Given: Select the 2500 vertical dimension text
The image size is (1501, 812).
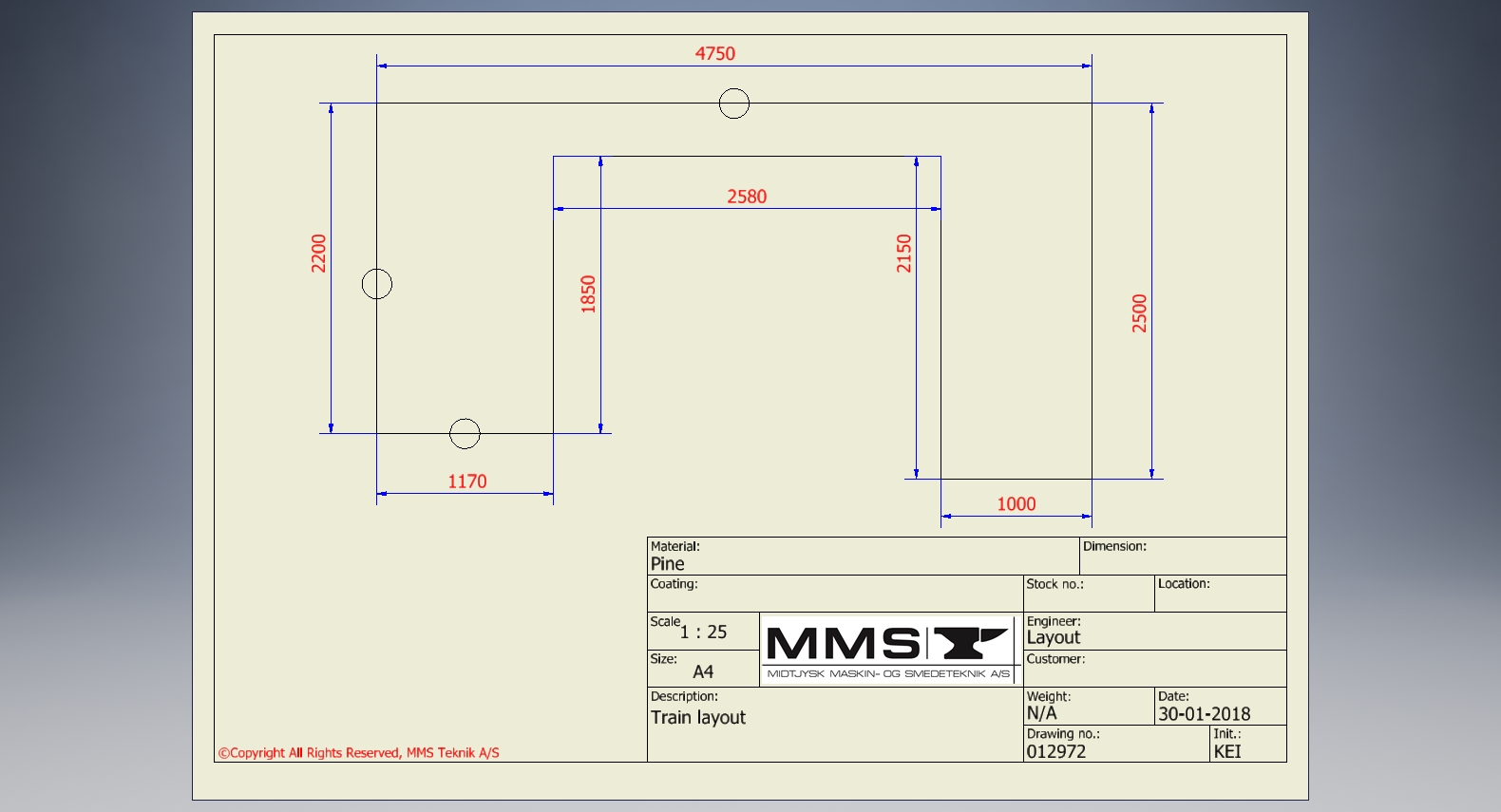Looking at the screenshot, I should [x=1139, y=313].
